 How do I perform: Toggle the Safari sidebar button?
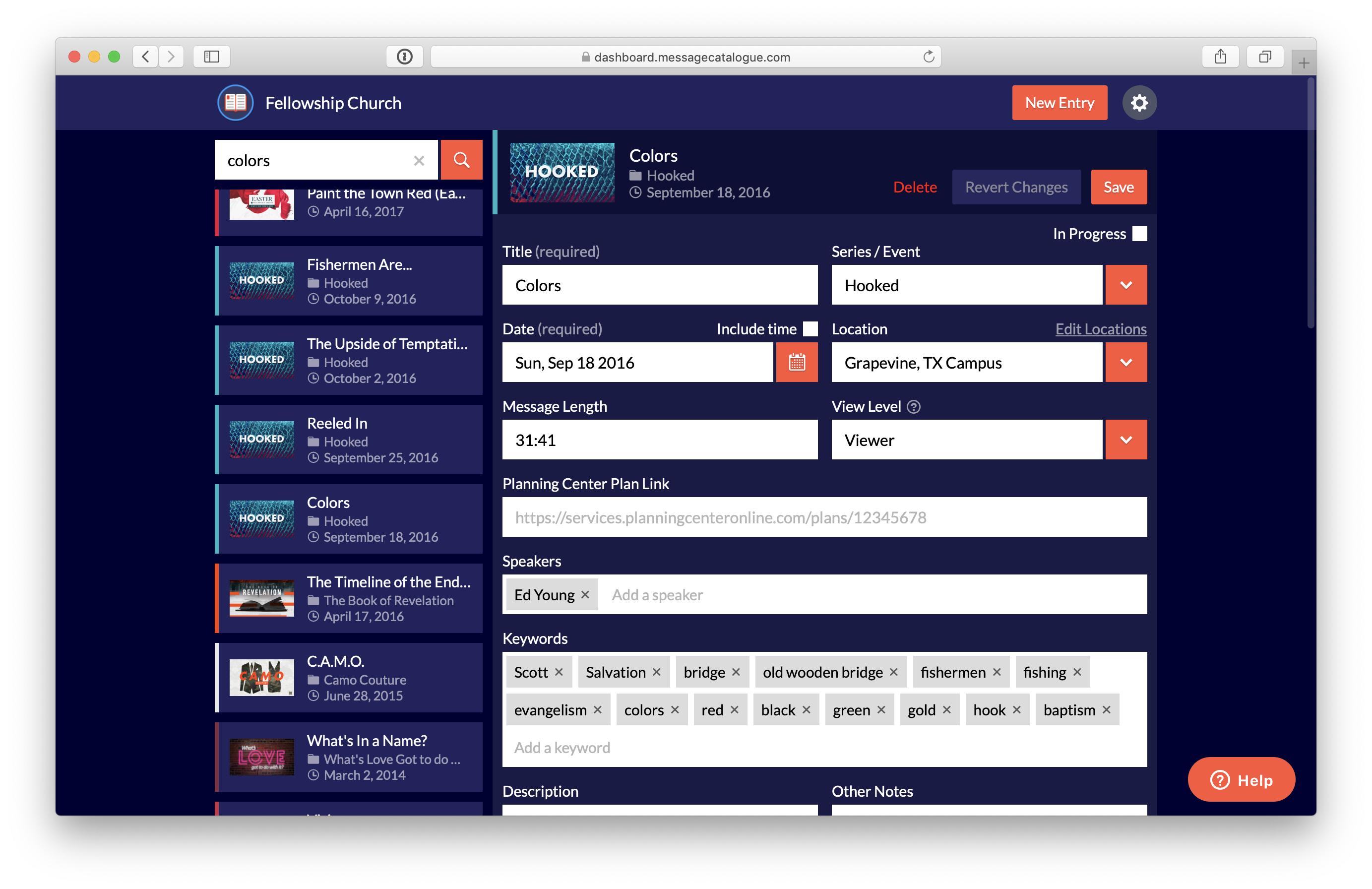[212, 57]
